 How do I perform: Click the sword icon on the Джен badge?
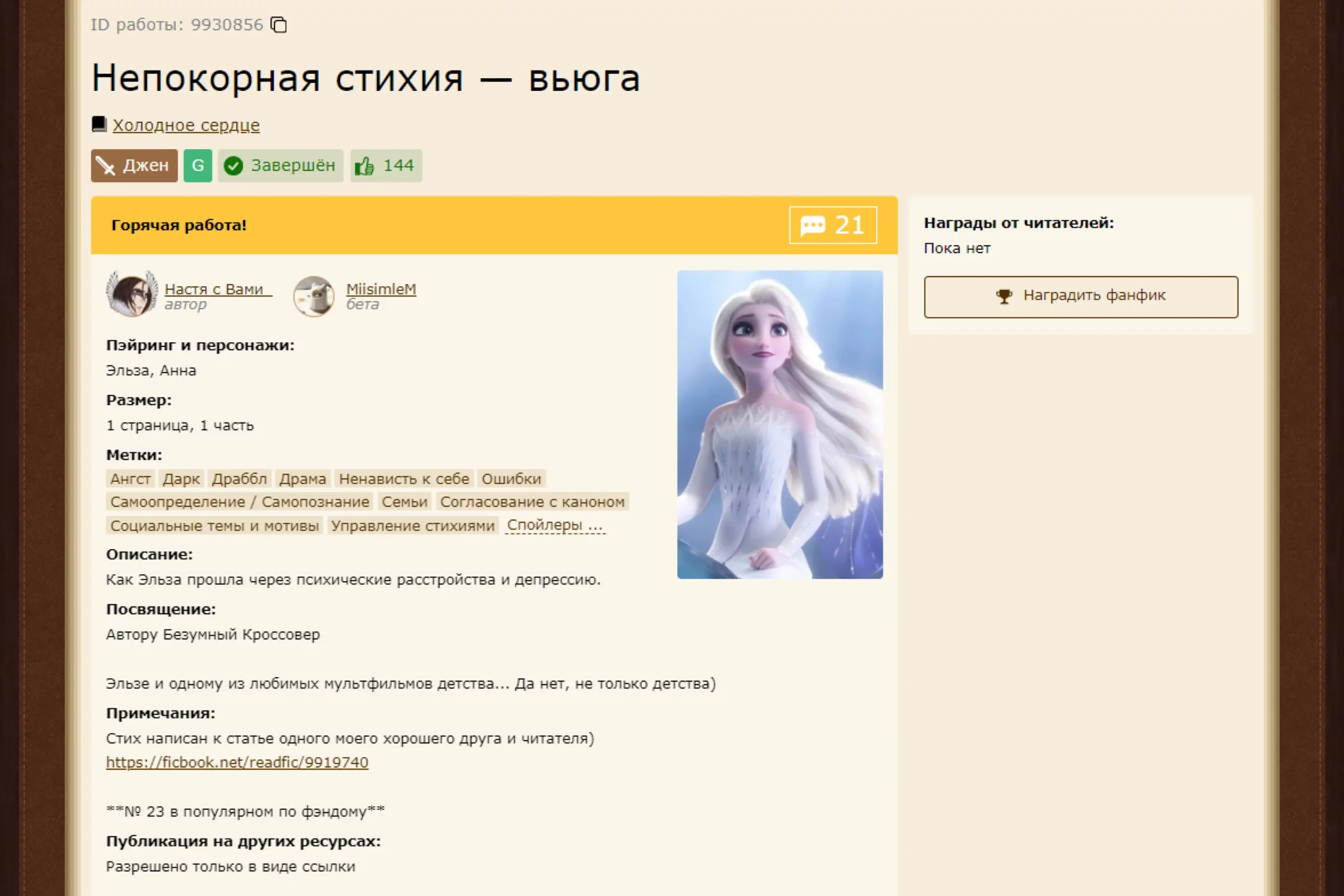(x=105, y=166)
